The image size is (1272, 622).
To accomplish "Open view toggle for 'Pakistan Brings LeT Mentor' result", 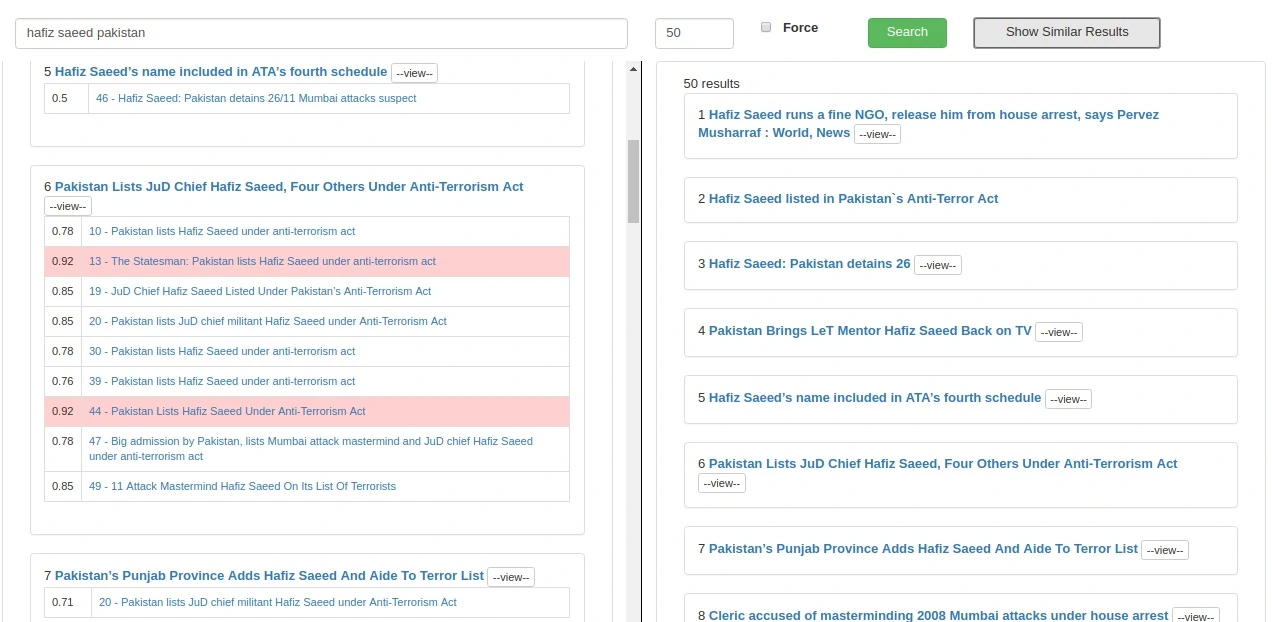I will coord(1058,332).
